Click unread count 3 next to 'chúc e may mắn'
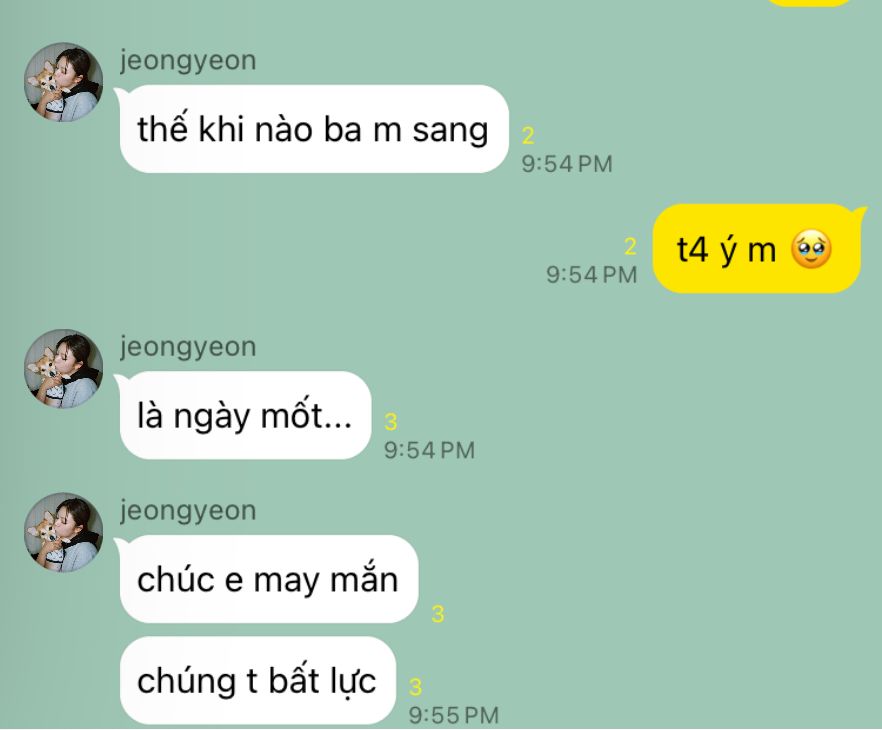This screenshot has height=730, width=882. point(438,614)
